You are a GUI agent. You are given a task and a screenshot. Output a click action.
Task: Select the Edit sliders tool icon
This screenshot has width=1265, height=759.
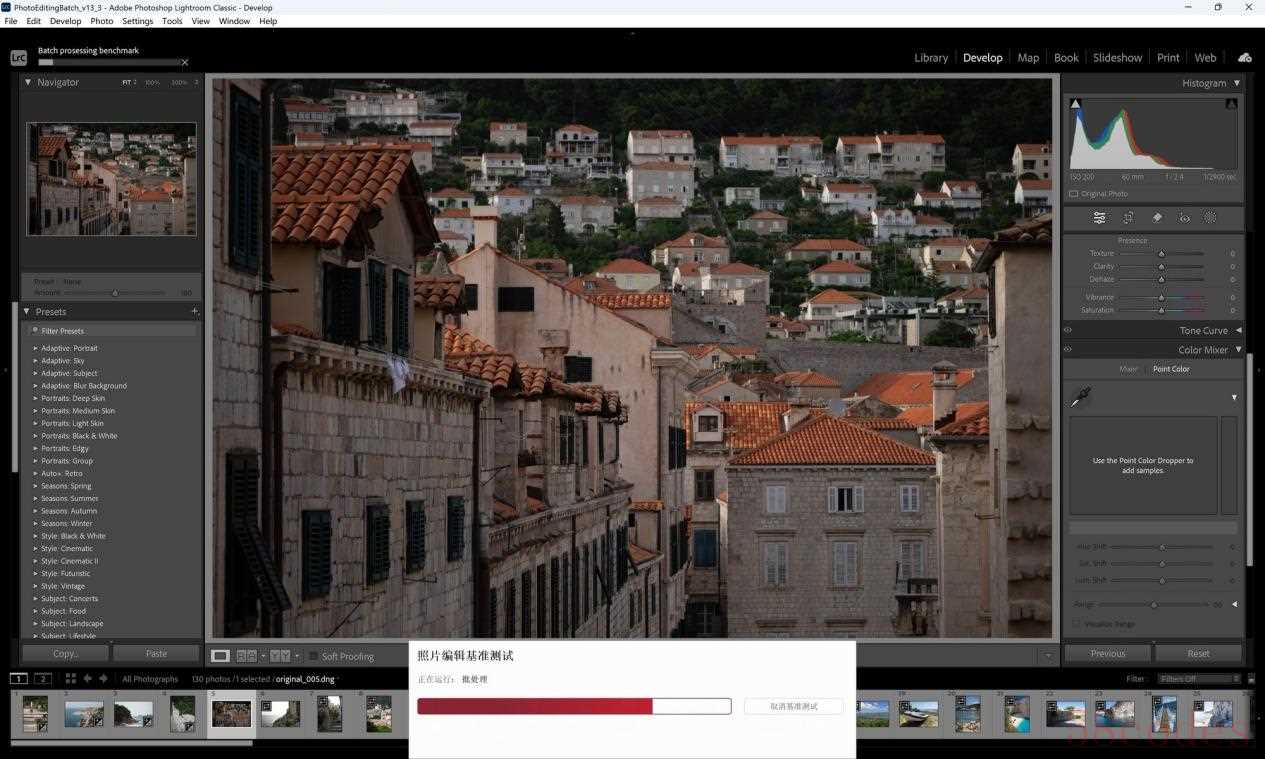pyautogui.click(x=1099, y=218)
